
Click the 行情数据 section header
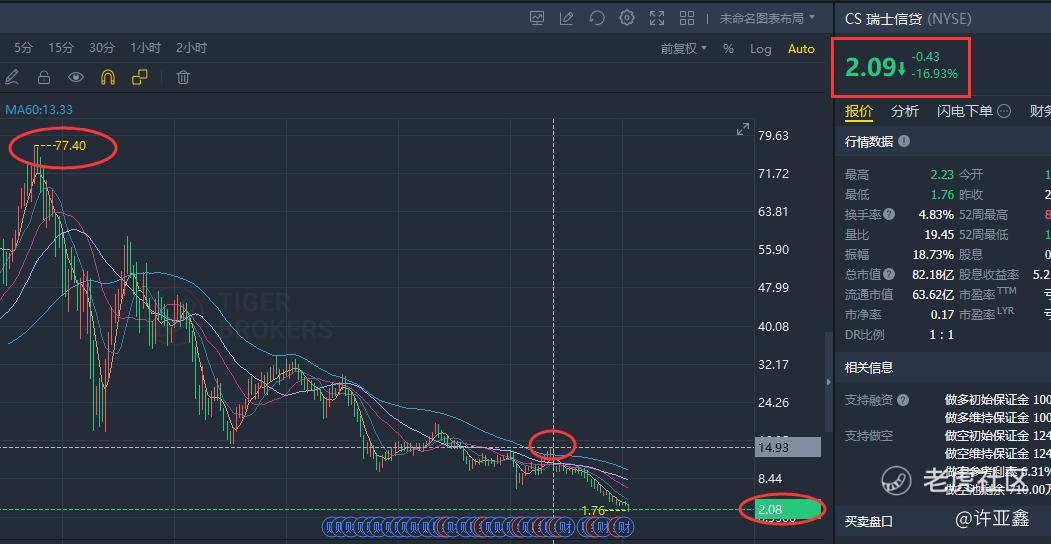coord(869,141)
